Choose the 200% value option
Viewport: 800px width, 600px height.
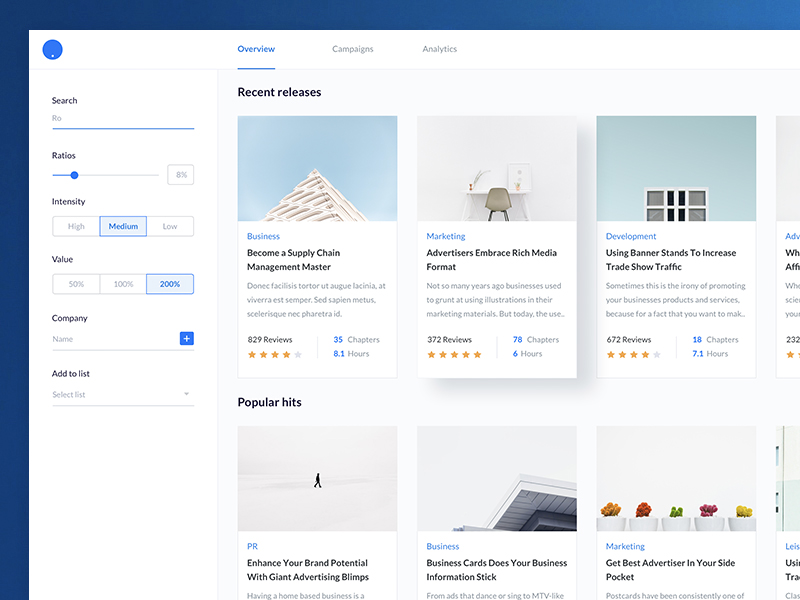[170, 284]
